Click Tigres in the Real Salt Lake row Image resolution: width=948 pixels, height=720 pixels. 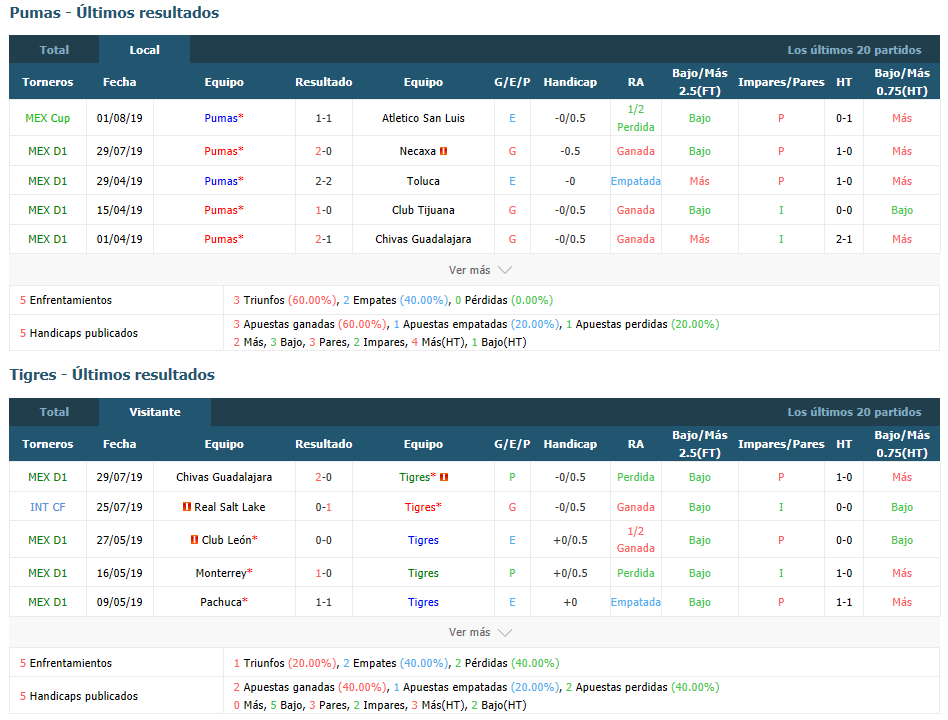coord(421,507)
